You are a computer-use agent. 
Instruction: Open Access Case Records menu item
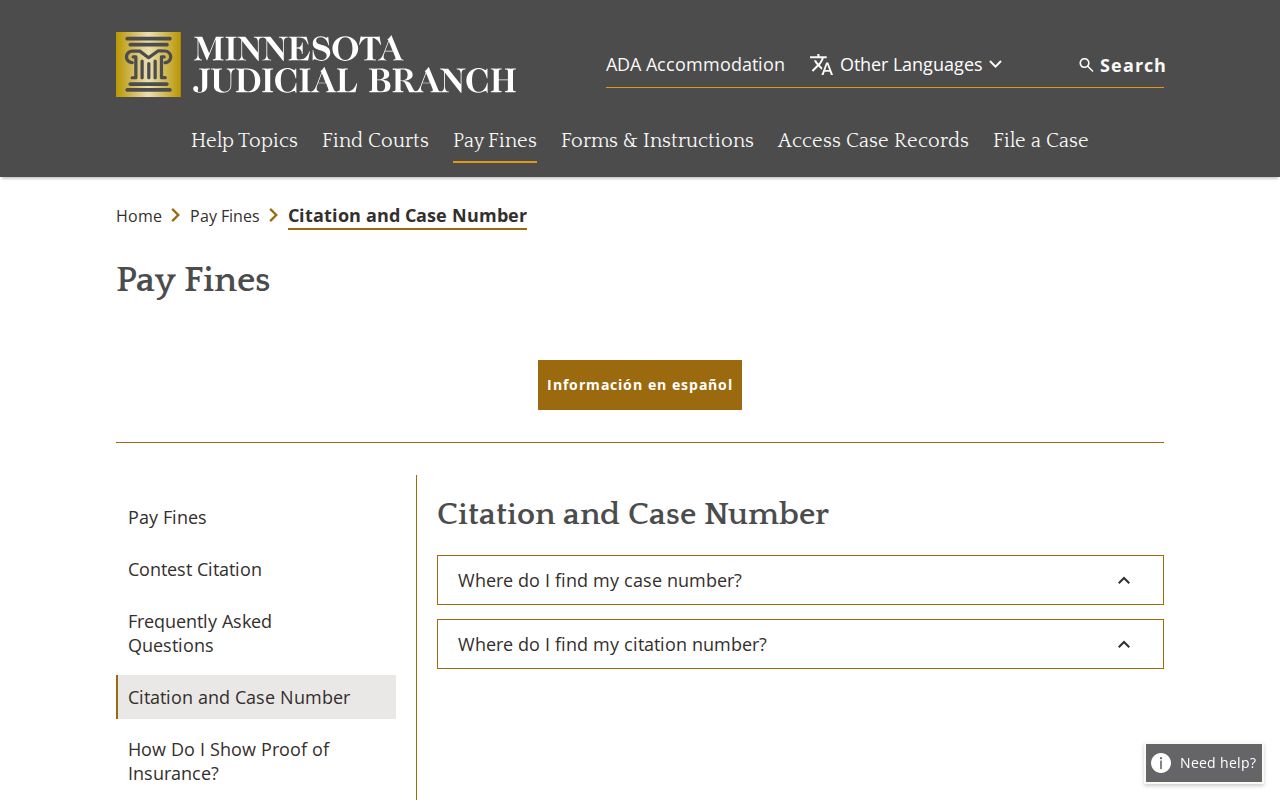point(873,140)
